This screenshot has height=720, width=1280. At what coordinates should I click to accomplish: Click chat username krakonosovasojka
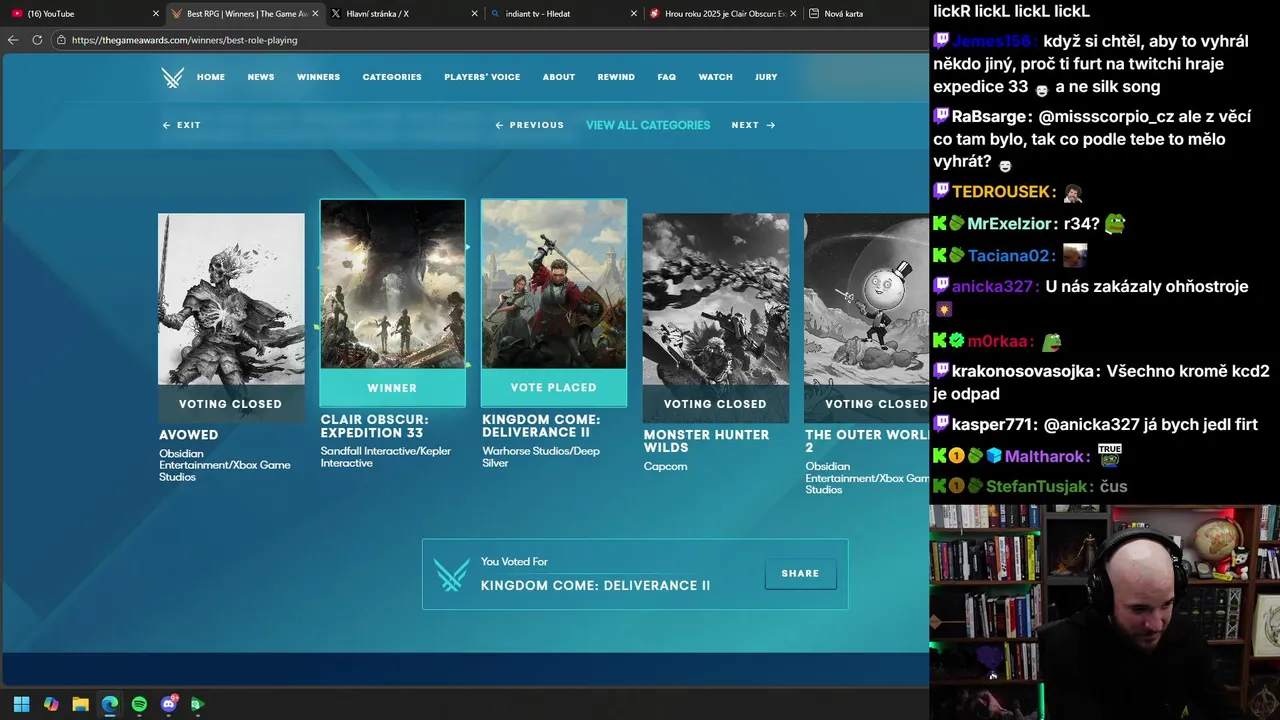[1025, 371]
